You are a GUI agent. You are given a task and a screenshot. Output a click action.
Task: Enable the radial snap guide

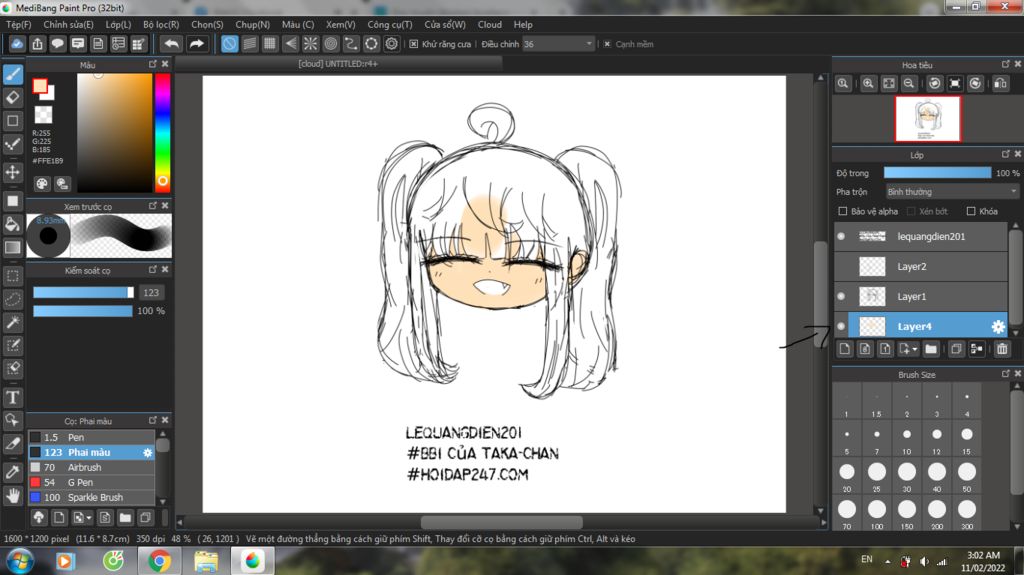(310, 44)
